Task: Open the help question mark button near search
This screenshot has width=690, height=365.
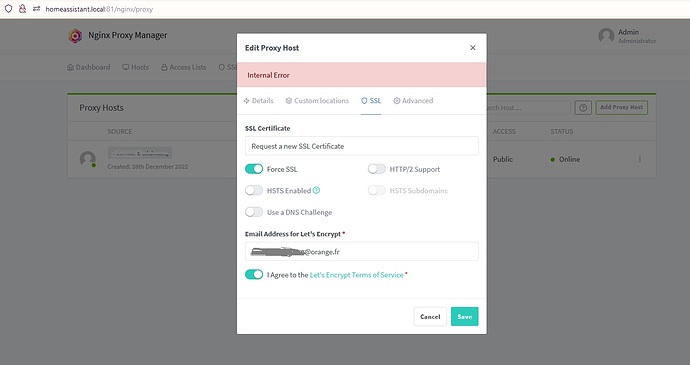Action: click(x=583, y=107)
